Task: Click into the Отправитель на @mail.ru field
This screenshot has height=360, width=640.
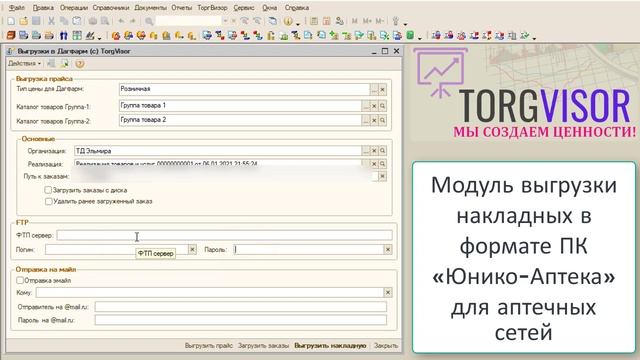Action: [x=240, y=307]
